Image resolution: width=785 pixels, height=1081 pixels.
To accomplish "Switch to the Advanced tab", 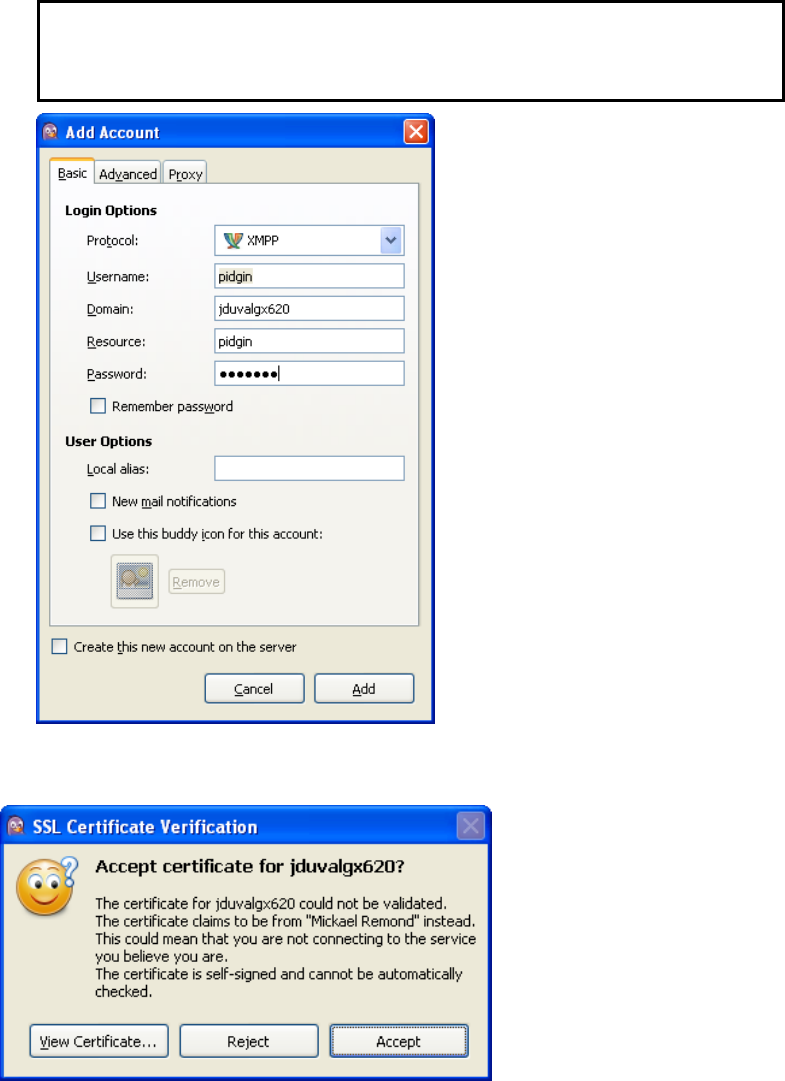I will 128,174.
